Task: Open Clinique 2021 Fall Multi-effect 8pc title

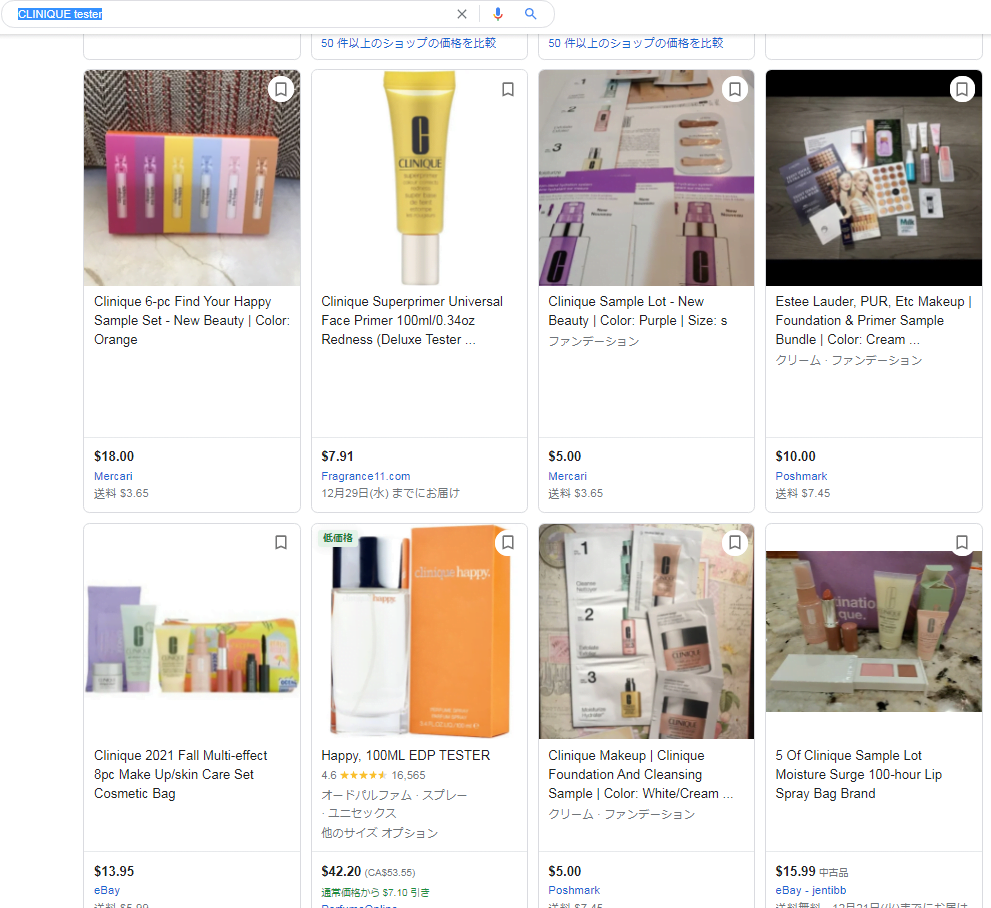Action: (181, 774)
